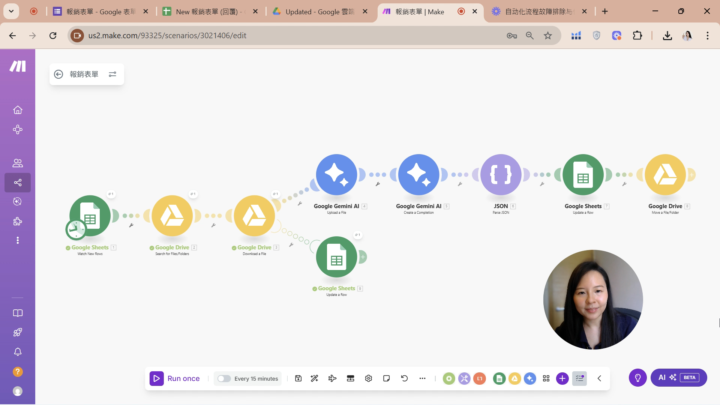Click the purple lightbulb help button
The image size is (720, 405).
tap(637, 377)
